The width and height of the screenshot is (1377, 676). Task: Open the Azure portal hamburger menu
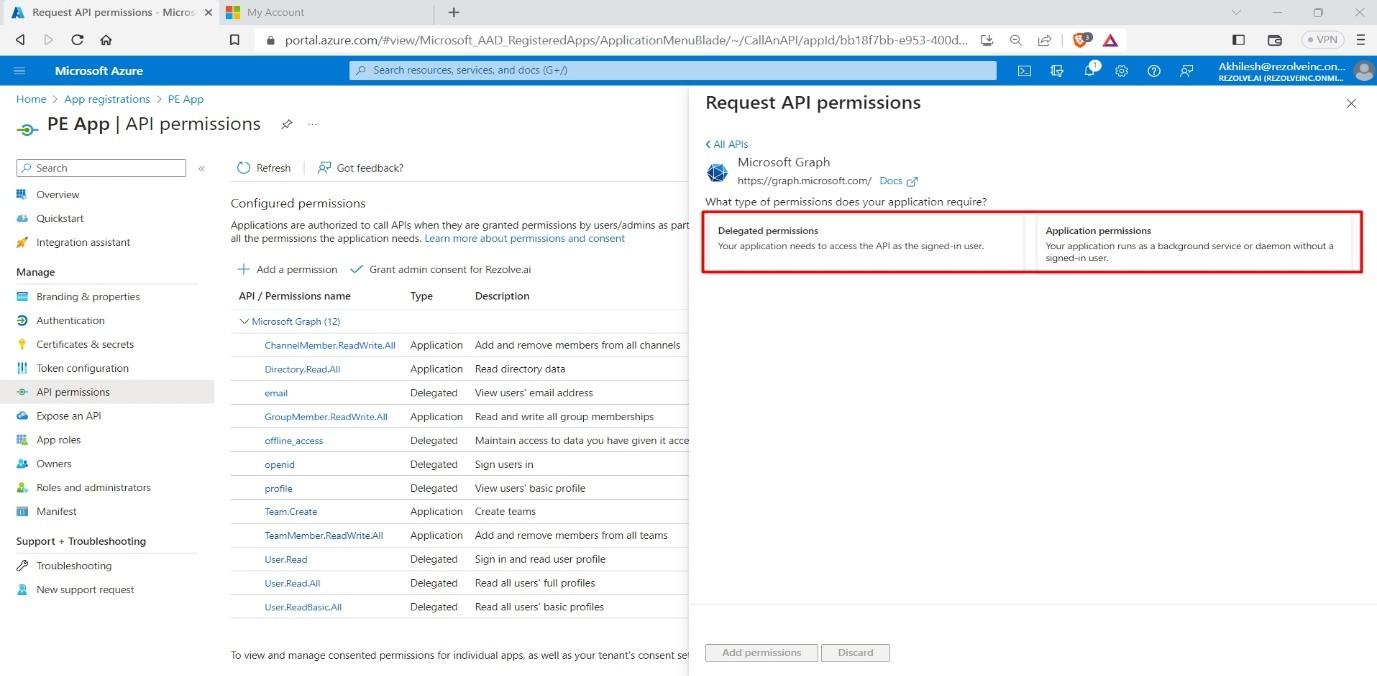point(20,71)
